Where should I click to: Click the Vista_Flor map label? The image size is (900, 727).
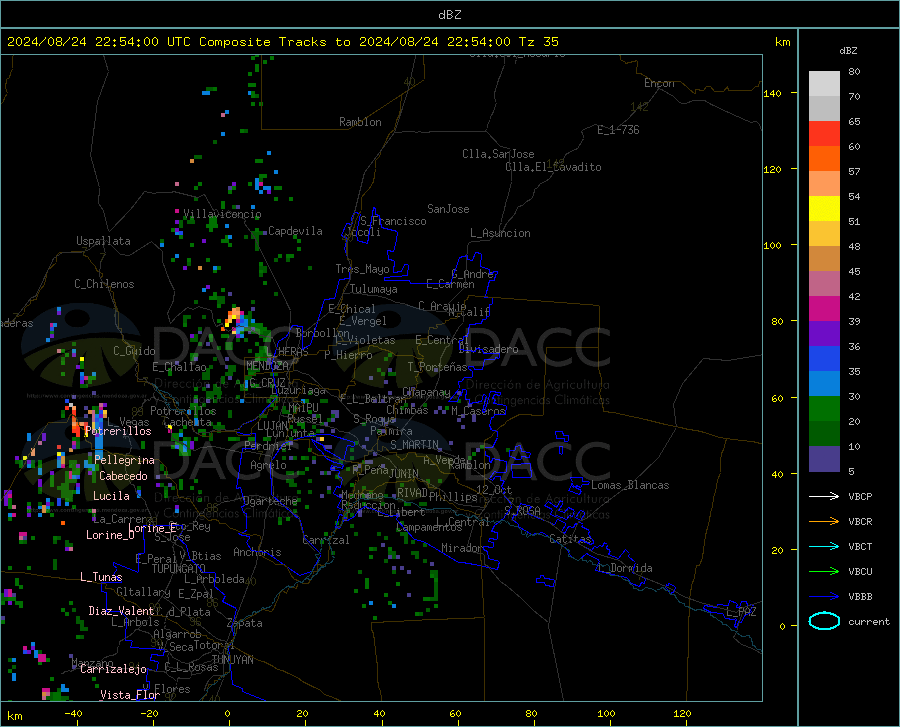[130, 695]
